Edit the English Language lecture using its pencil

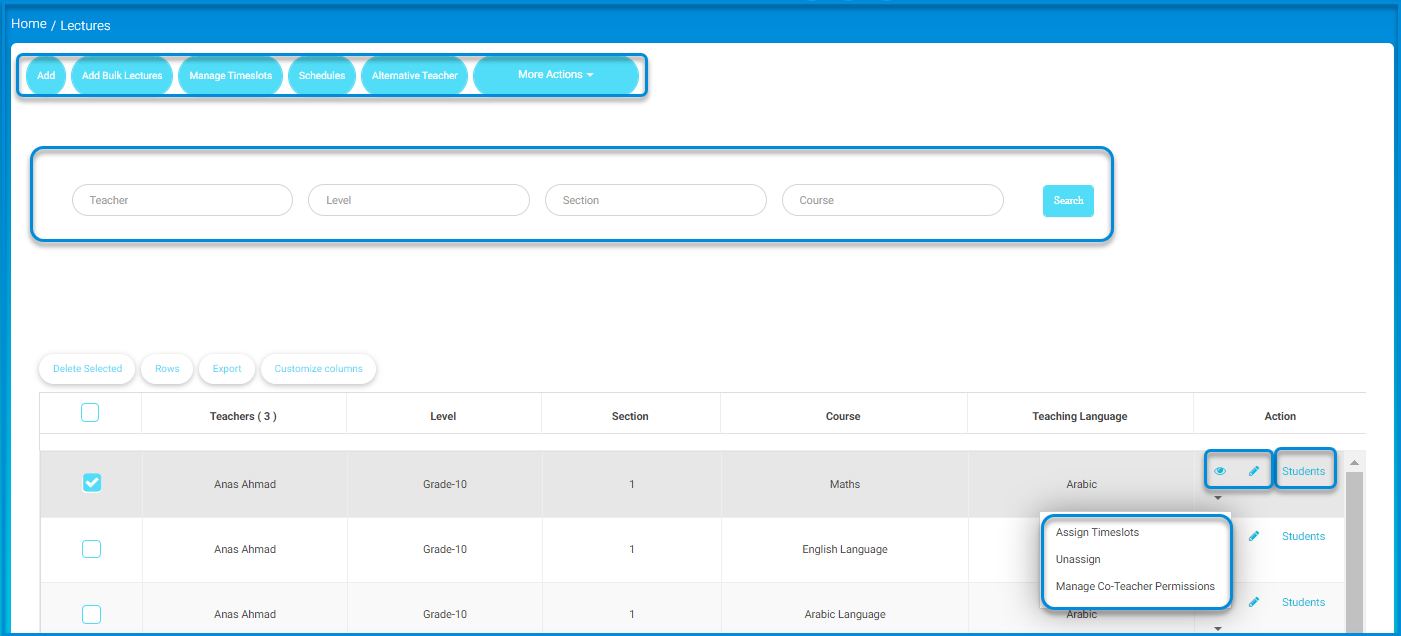coord(1254,536)
